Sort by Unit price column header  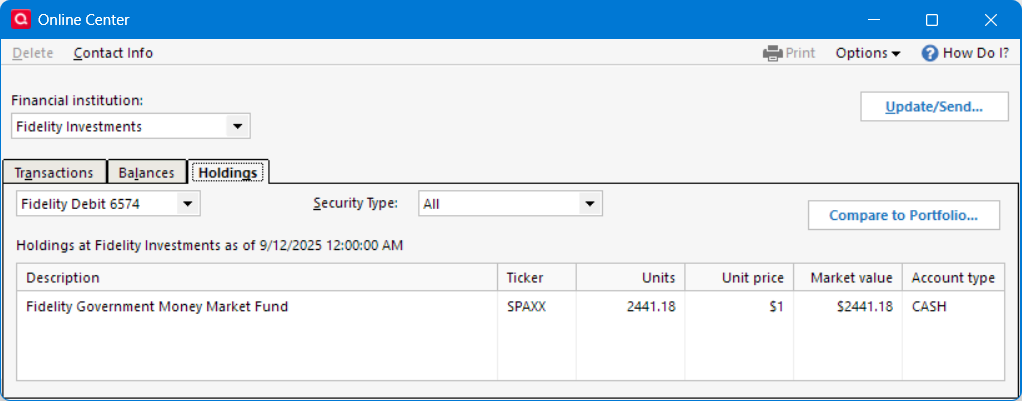pyautogui.click(x=740, y=278)
